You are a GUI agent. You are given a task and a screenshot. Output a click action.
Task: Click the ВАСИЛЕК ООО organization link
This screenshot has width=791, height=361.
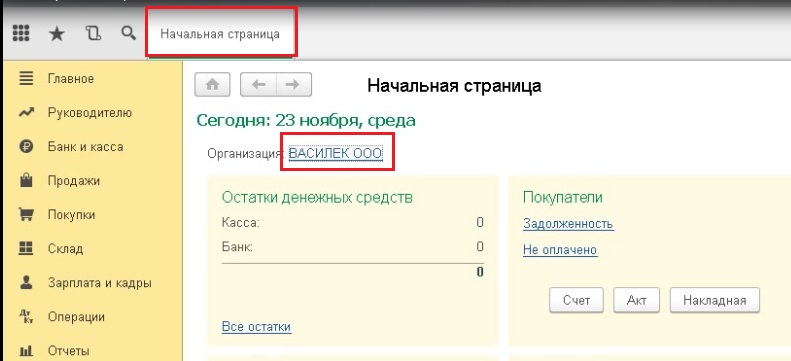[x=335, y=153]
